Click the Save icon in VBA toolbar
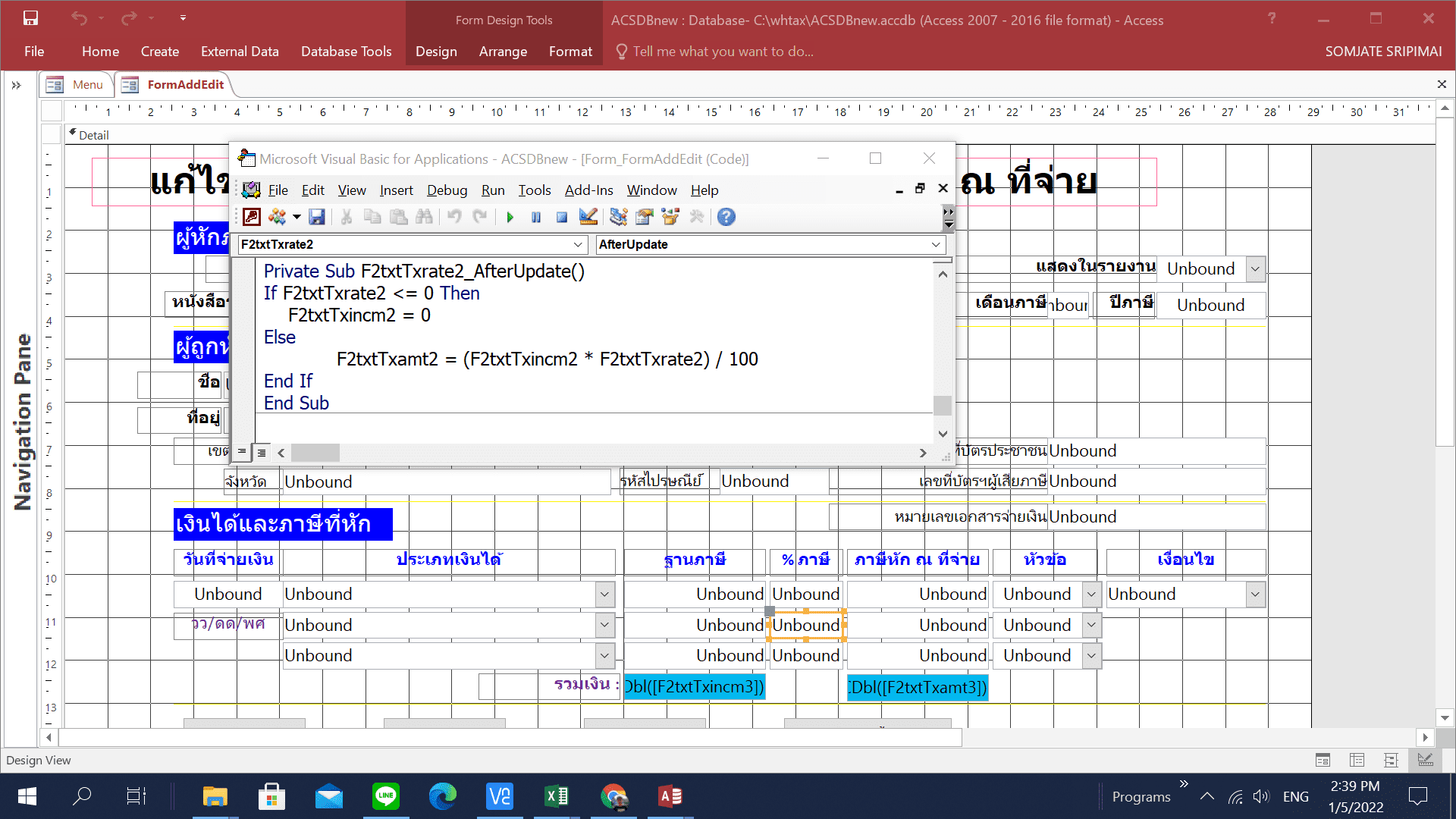This screenshot has width=1456, height=819. (x=317, y=217)
